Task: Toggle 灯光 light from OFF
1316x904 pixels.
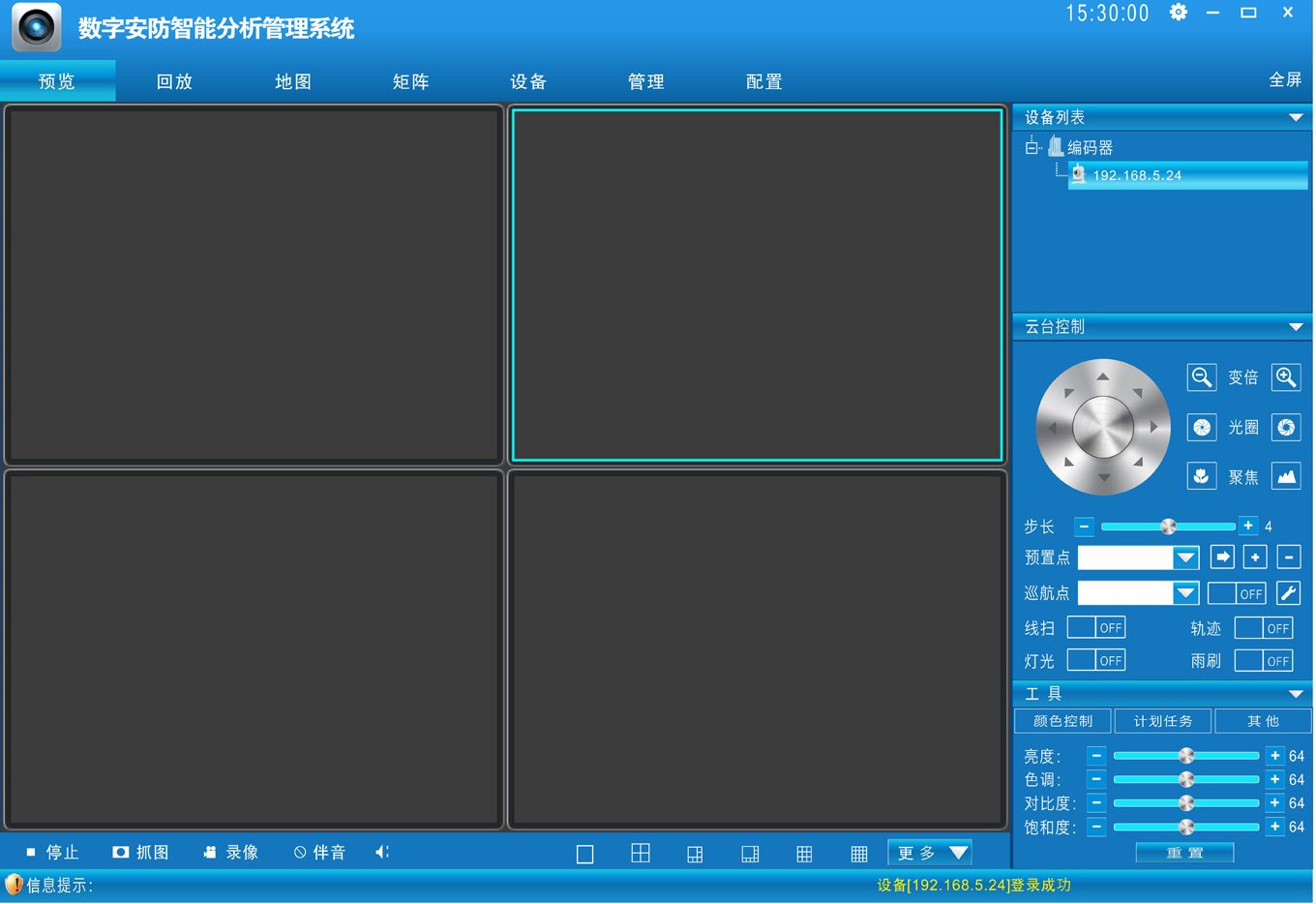Action: click(1095, 660)
